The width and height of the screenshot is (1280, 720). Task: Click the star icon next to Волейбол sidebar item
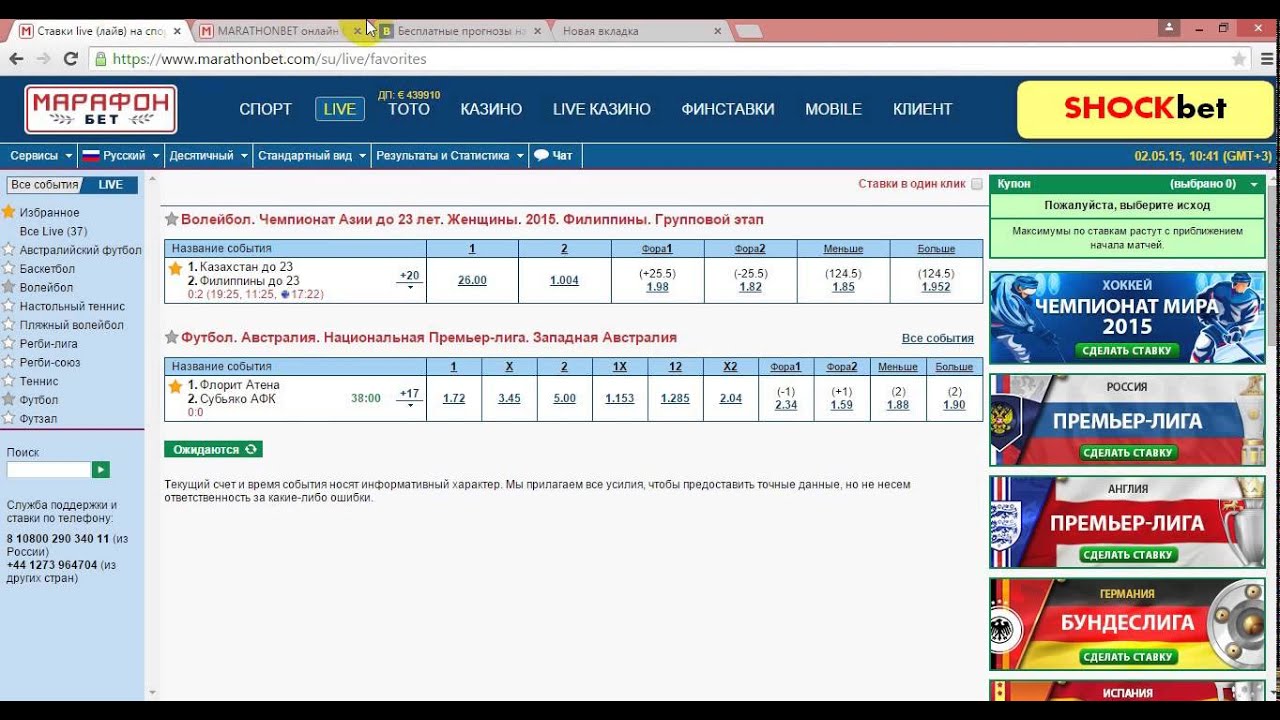pyautogui.click(x=9, y=287)
